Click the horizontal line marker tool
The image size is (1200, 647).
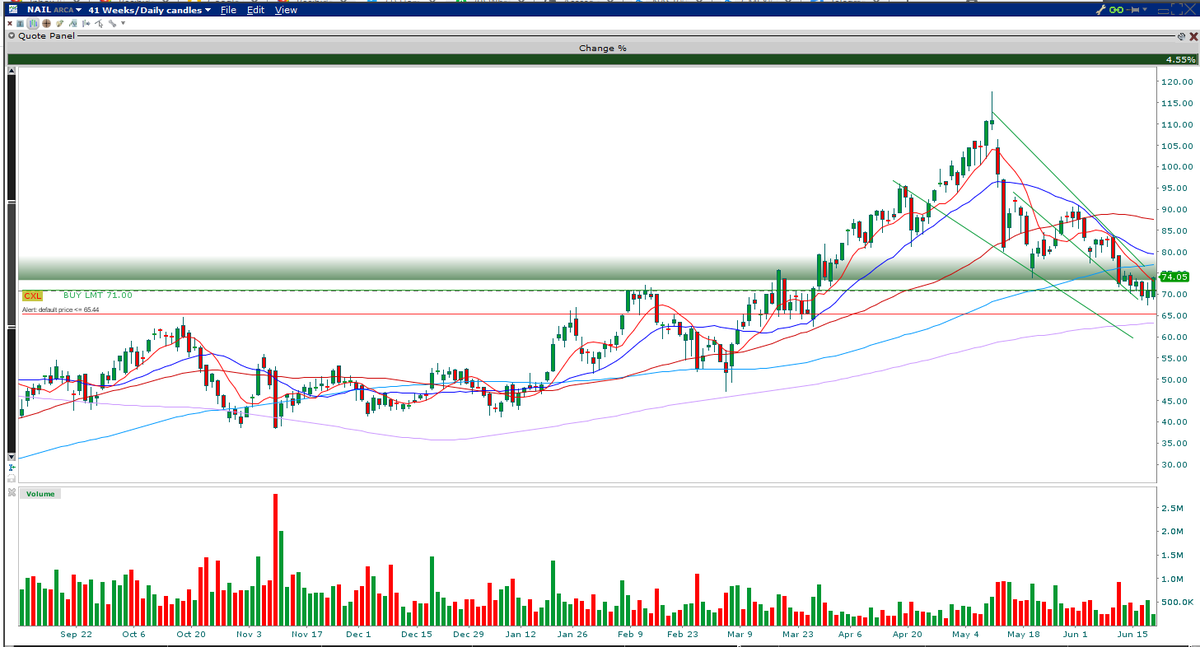tap(86, 23)
